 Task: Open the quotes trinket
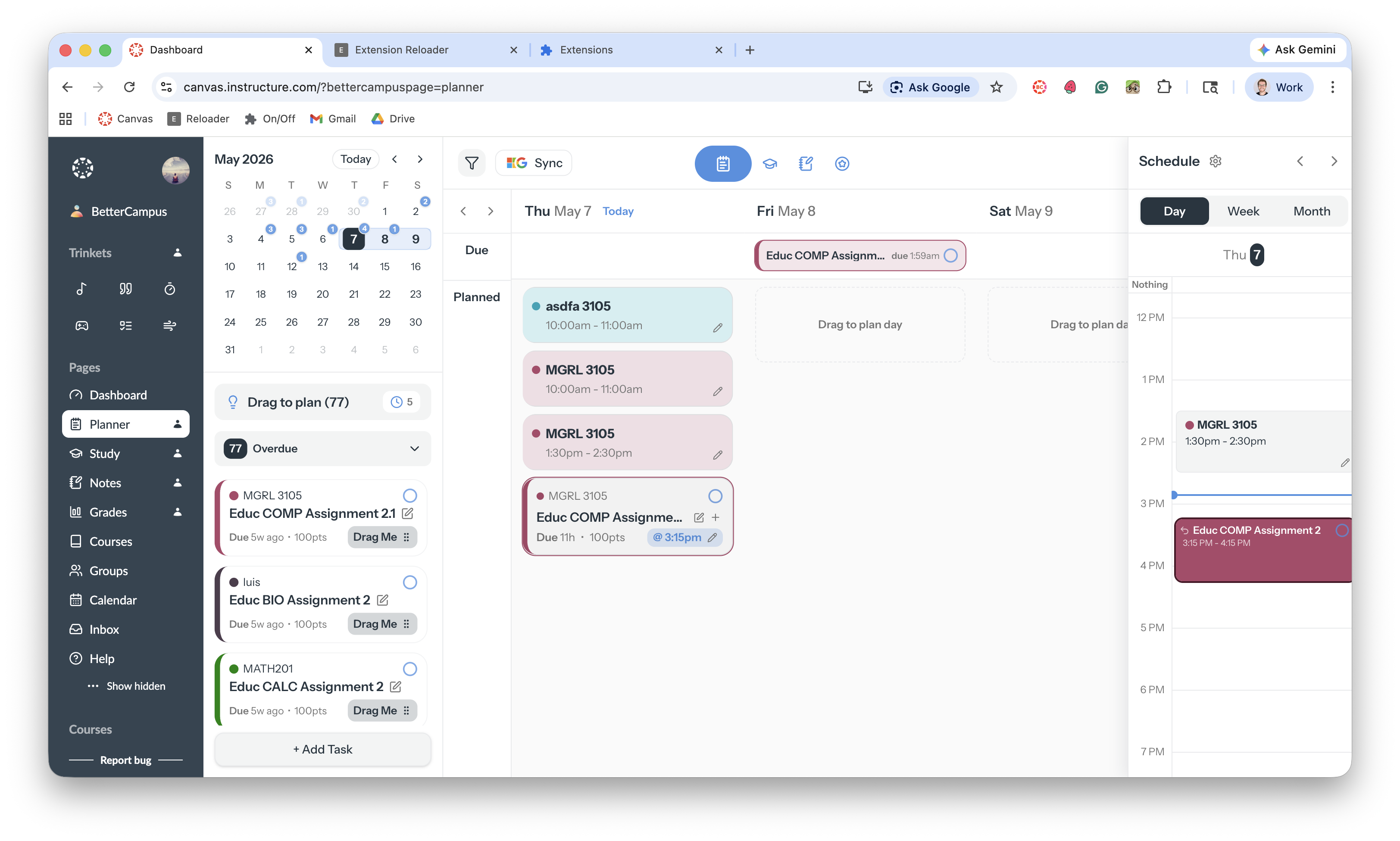click(x=126, y=289)
